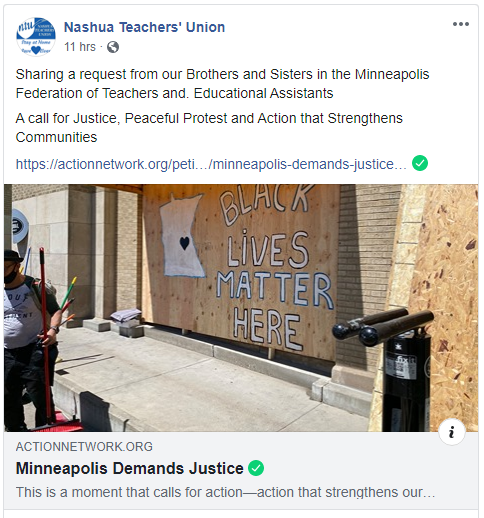
Task: Click the painted 'MATTER' word on the plywood
Action: point(275,289)
